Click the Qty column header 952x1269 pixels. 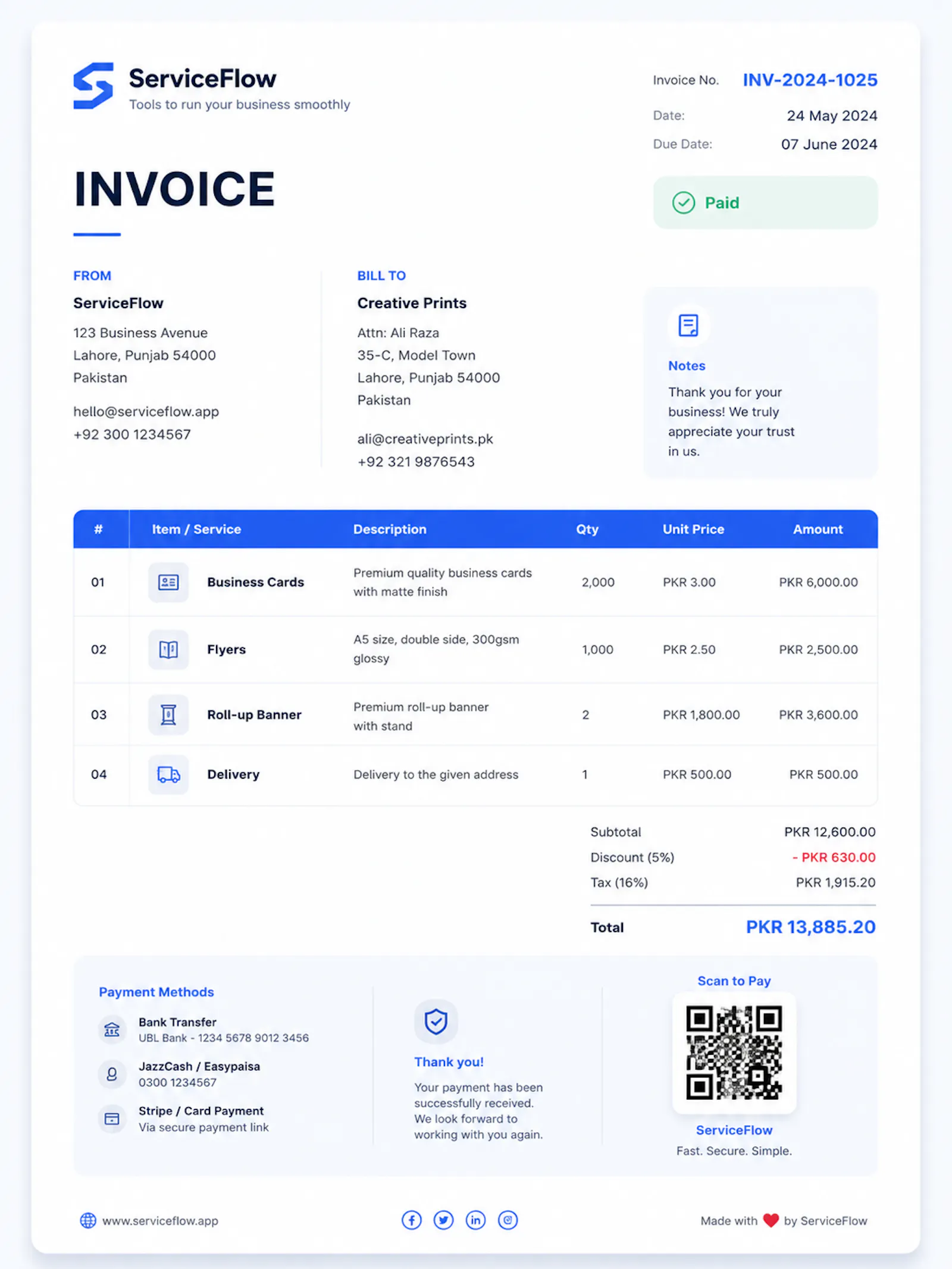pyautogui.click(x=587, y=529)
